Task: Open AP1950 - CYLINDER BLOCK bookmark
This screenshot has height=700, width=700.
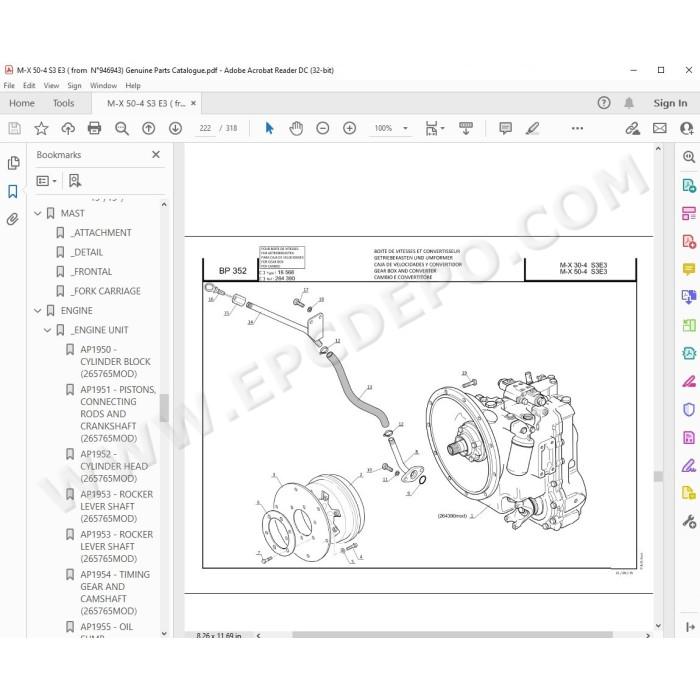Action: (x=115, y=362)
